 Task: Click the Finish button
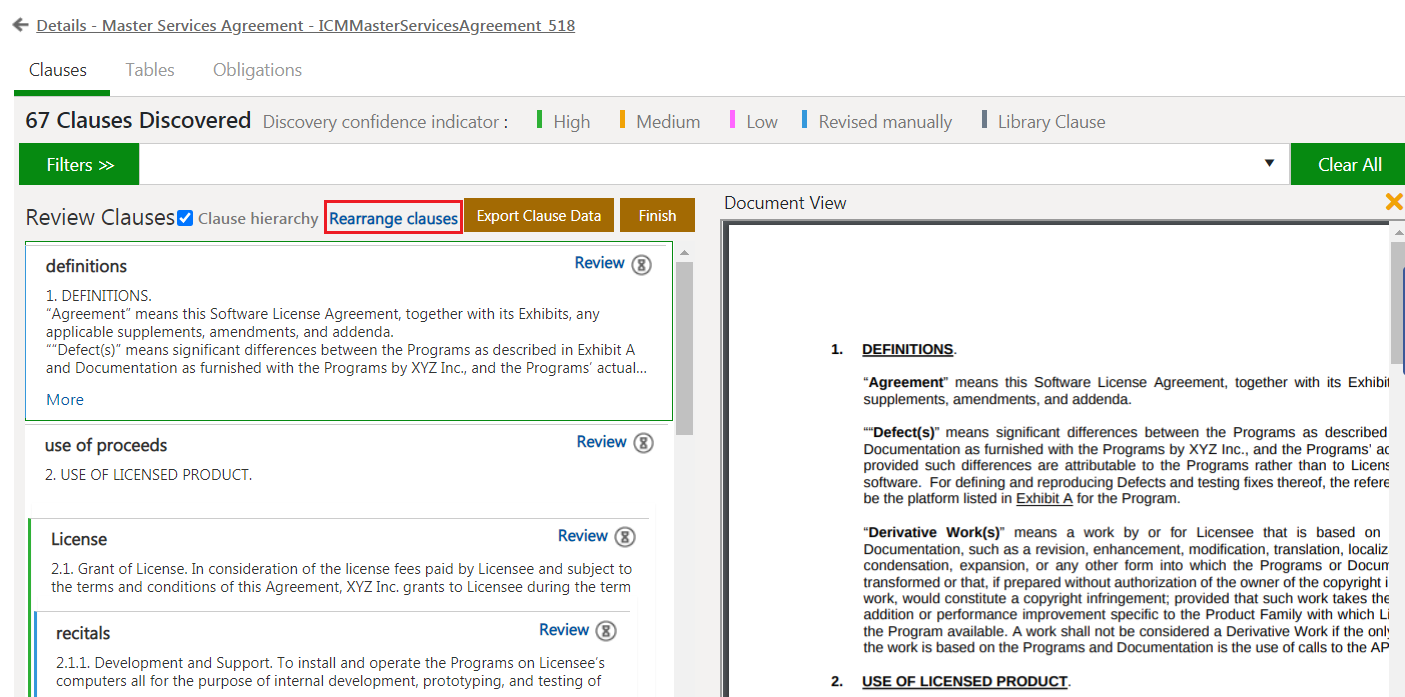(x=657, y=216)
